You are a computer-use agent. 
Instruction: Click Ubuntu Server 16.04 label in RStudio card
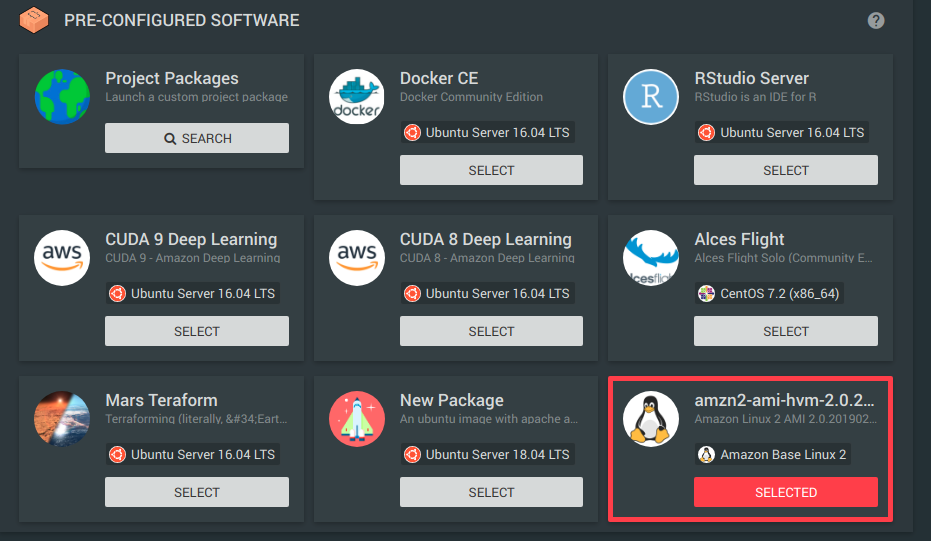pos(792,132)
